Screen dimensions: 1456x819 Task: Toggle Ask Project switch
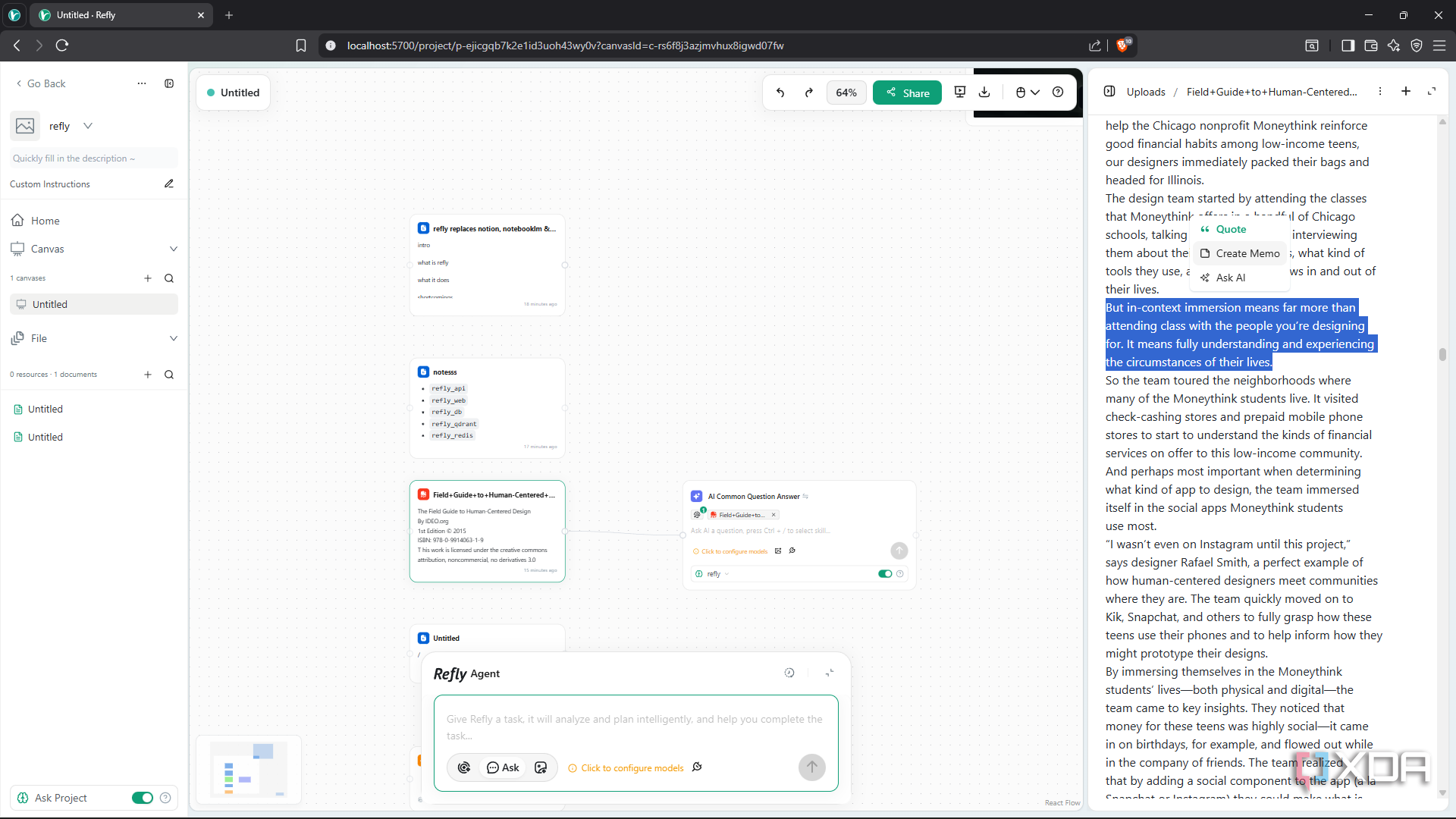coord(143,798)
